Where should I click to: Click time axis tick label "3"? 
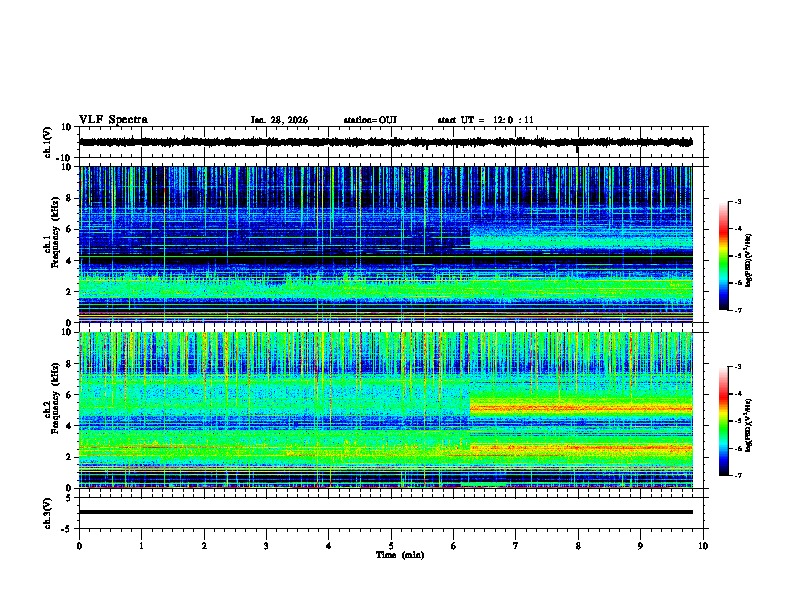click(x=266, y=546)
